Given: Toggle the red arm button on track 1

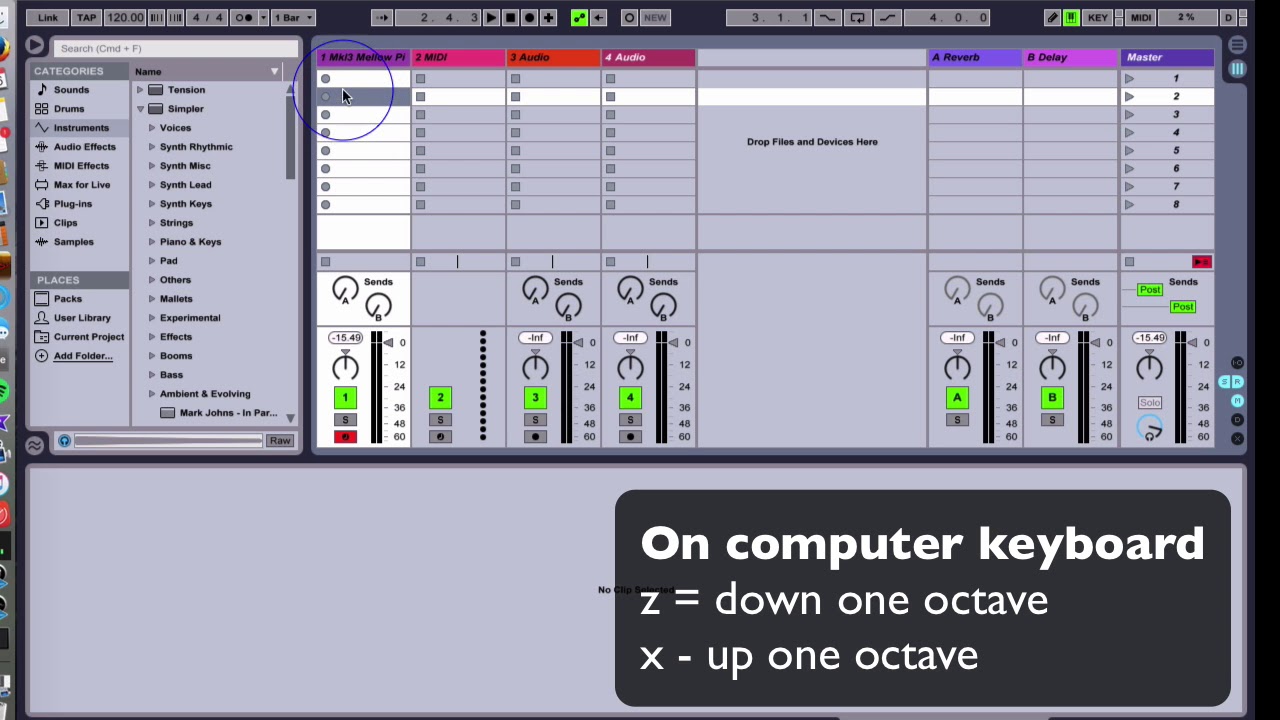Looking at the screenshot, I should (x=345, y=437).
